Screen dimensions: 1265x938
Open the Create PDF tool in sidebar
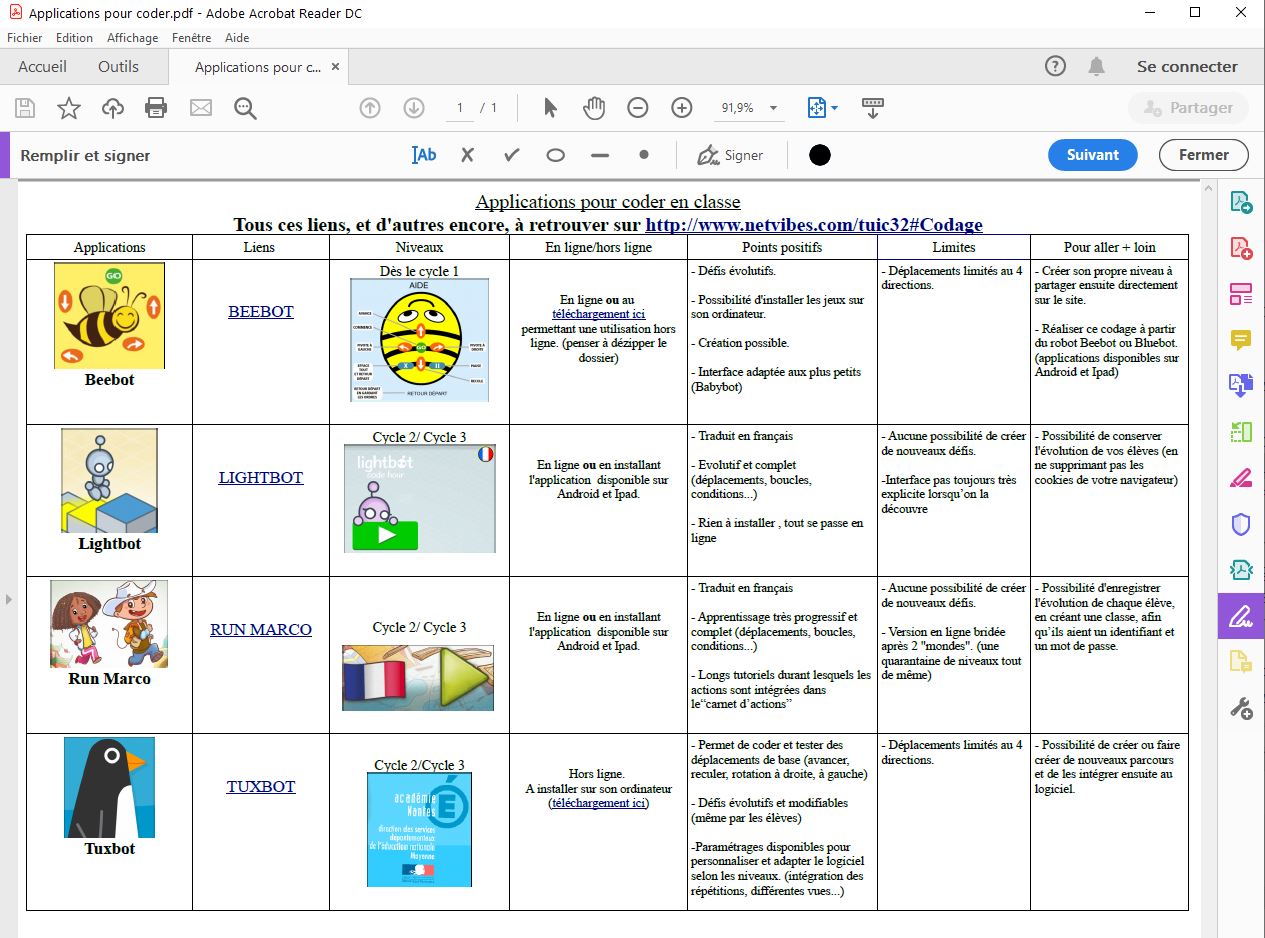coord(1241,247)
